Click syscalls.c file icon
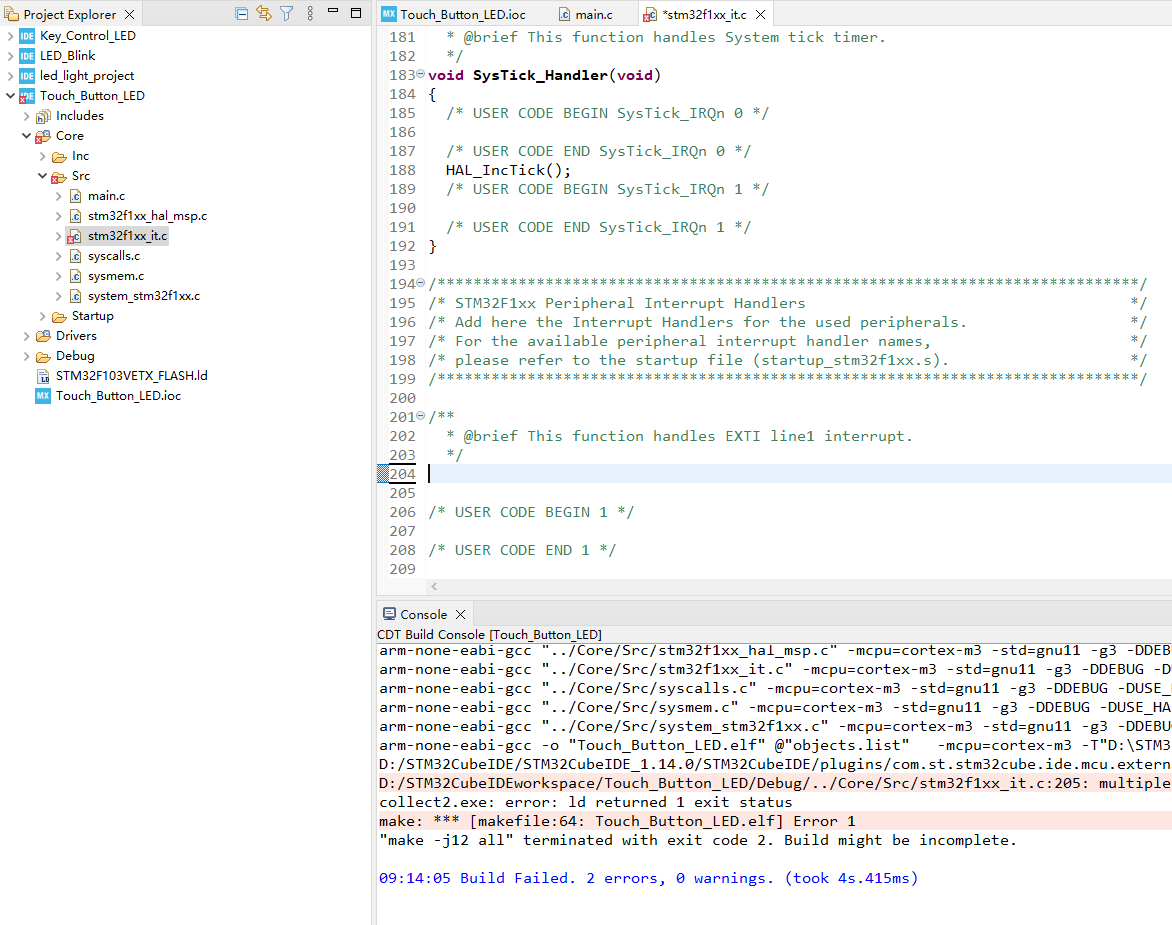Viewport: 1172px width, 925px height. 75,256
